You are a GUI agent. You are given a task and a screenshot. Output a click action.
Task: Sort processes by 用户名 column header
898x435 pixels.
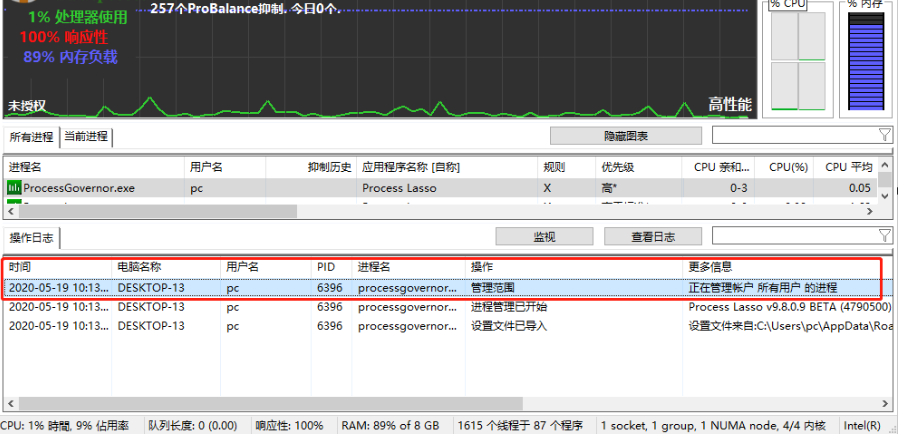[224, 168]
